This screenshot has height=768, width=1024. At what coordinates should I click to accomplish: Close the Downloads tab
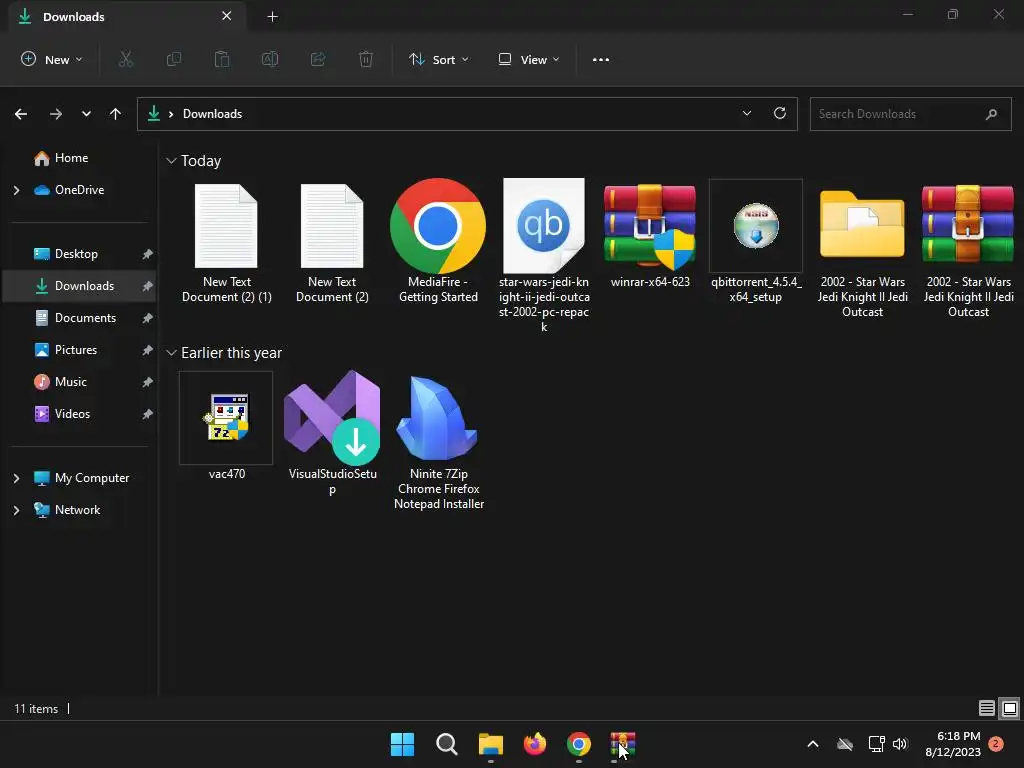click(227, 16)
